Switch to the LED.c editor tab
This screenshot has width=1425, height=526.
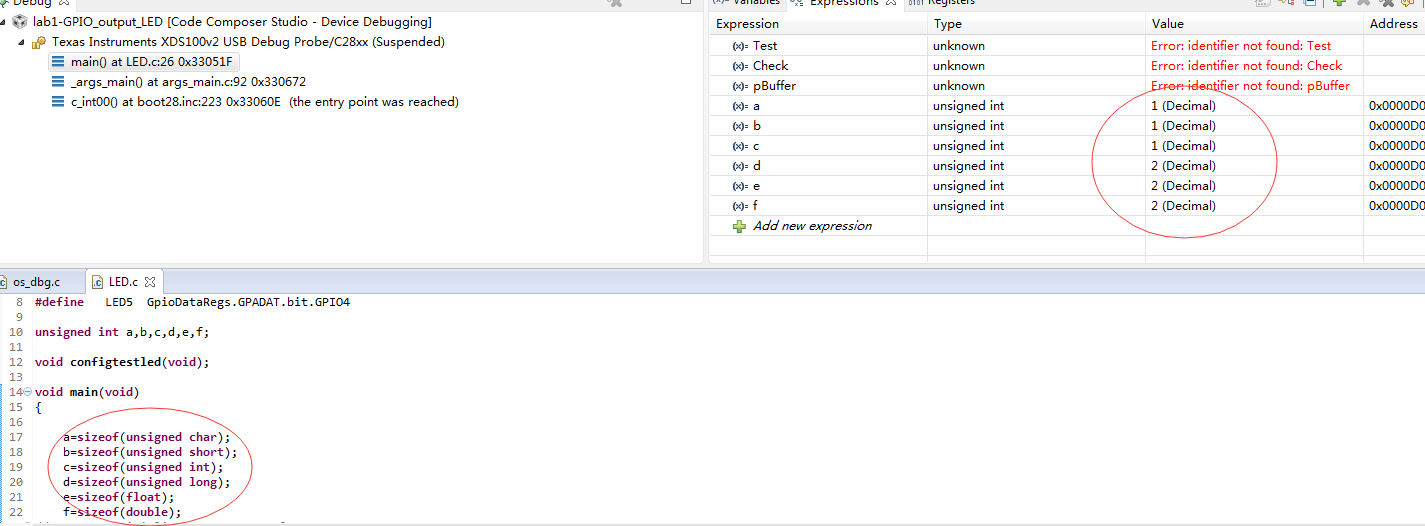(123, 282)
